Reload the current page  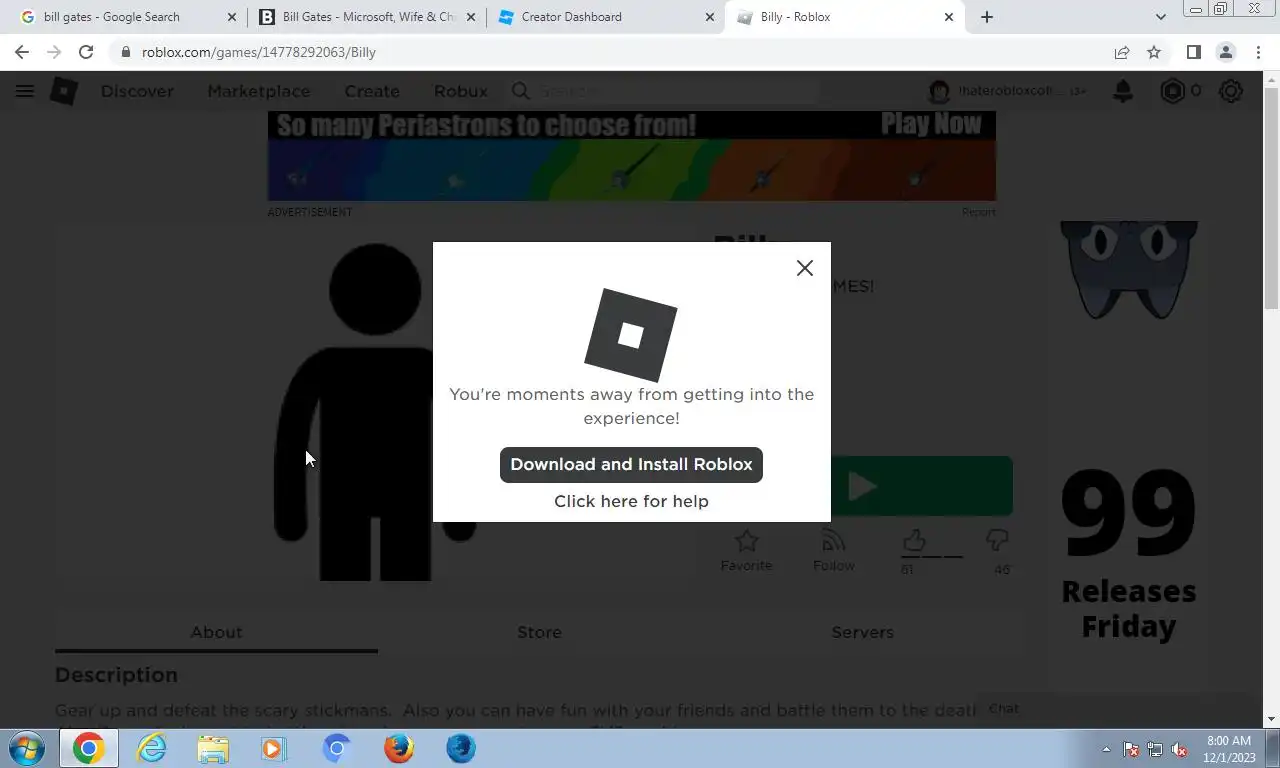point(86,52)
